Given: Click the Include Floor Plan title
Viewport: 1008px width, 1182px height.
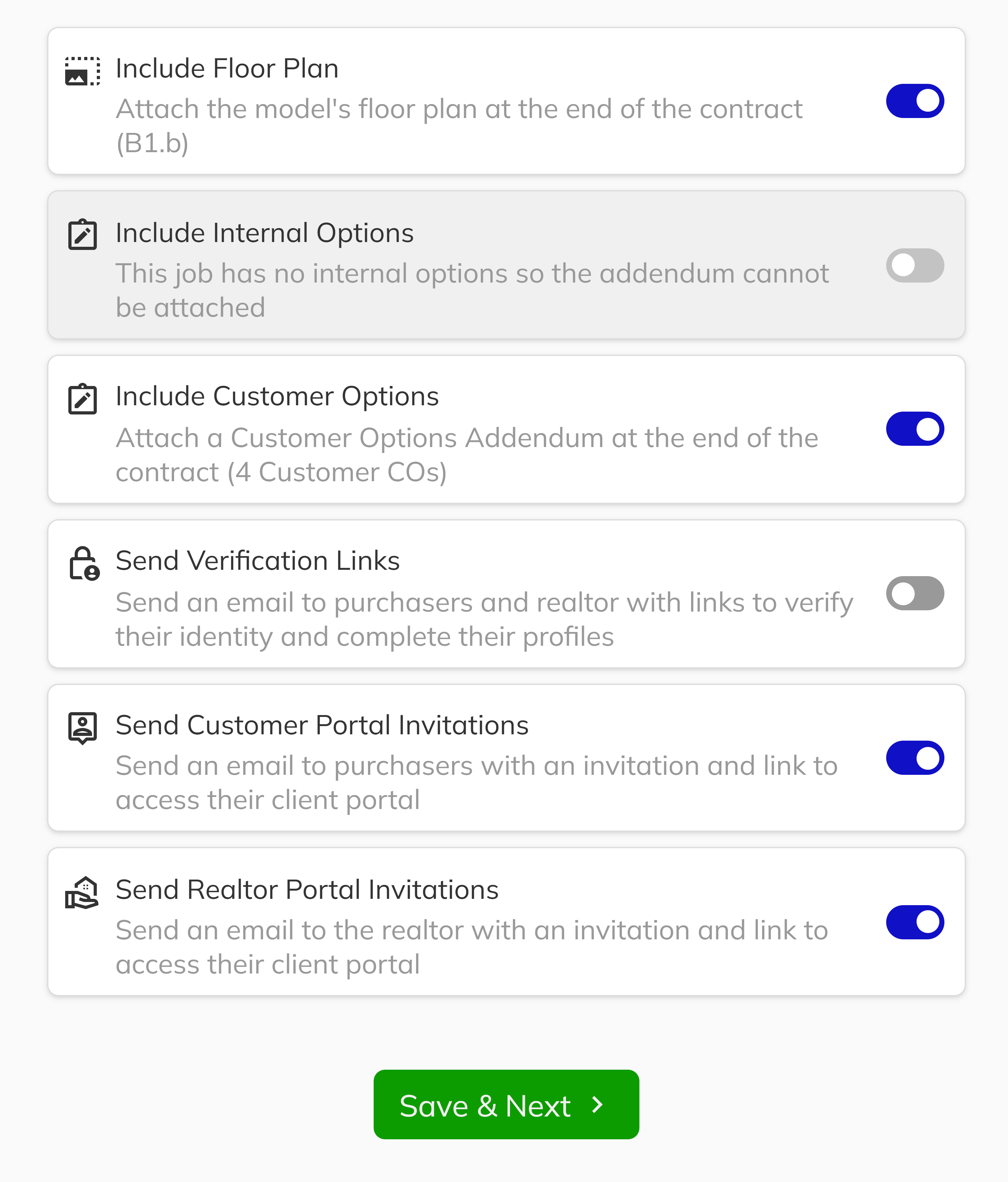Looking at the screenshot, I should [x=227, y=68].
